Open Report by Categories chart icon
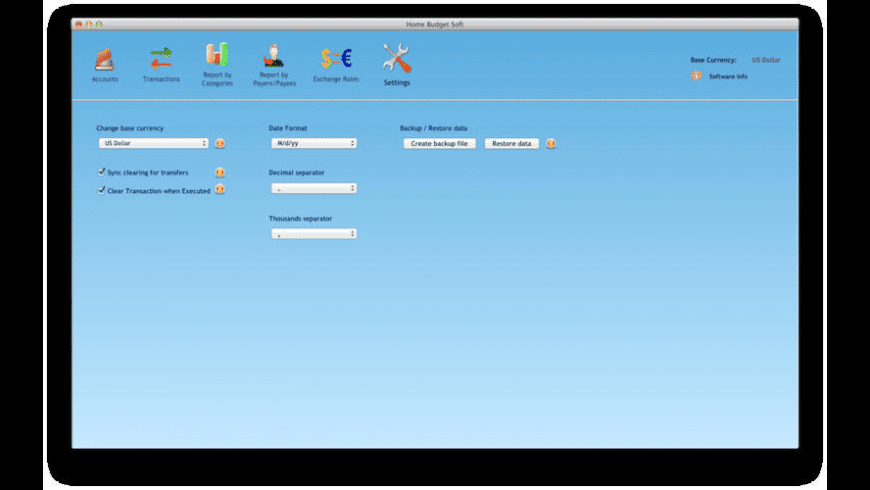The image size is (870, 490). [217, 54]
